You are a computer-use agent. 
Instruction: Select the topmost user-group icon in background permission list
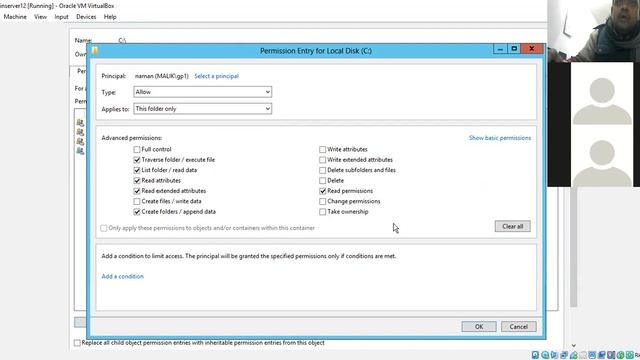(x=80, y=122)
